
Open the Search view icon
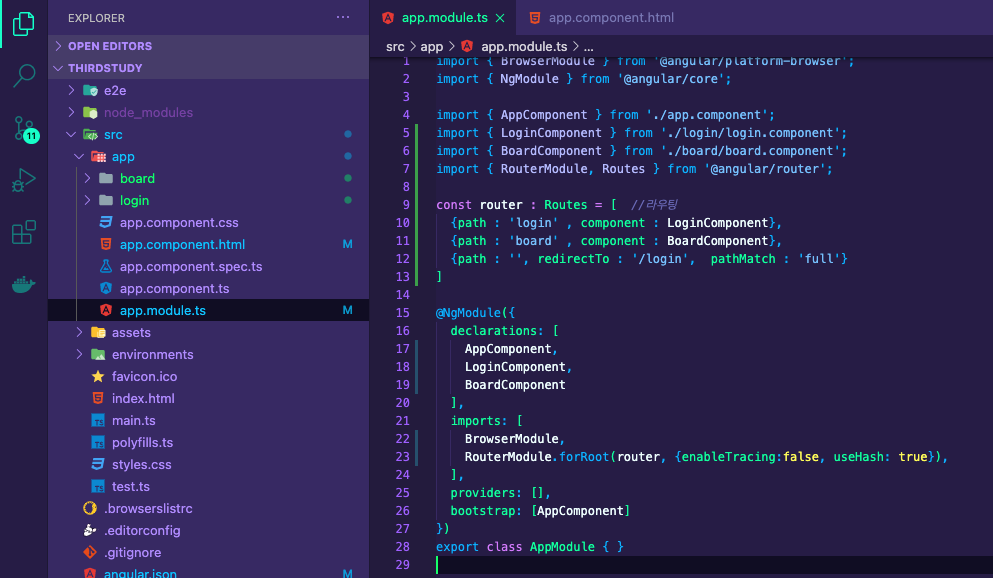tap(23, 75)
